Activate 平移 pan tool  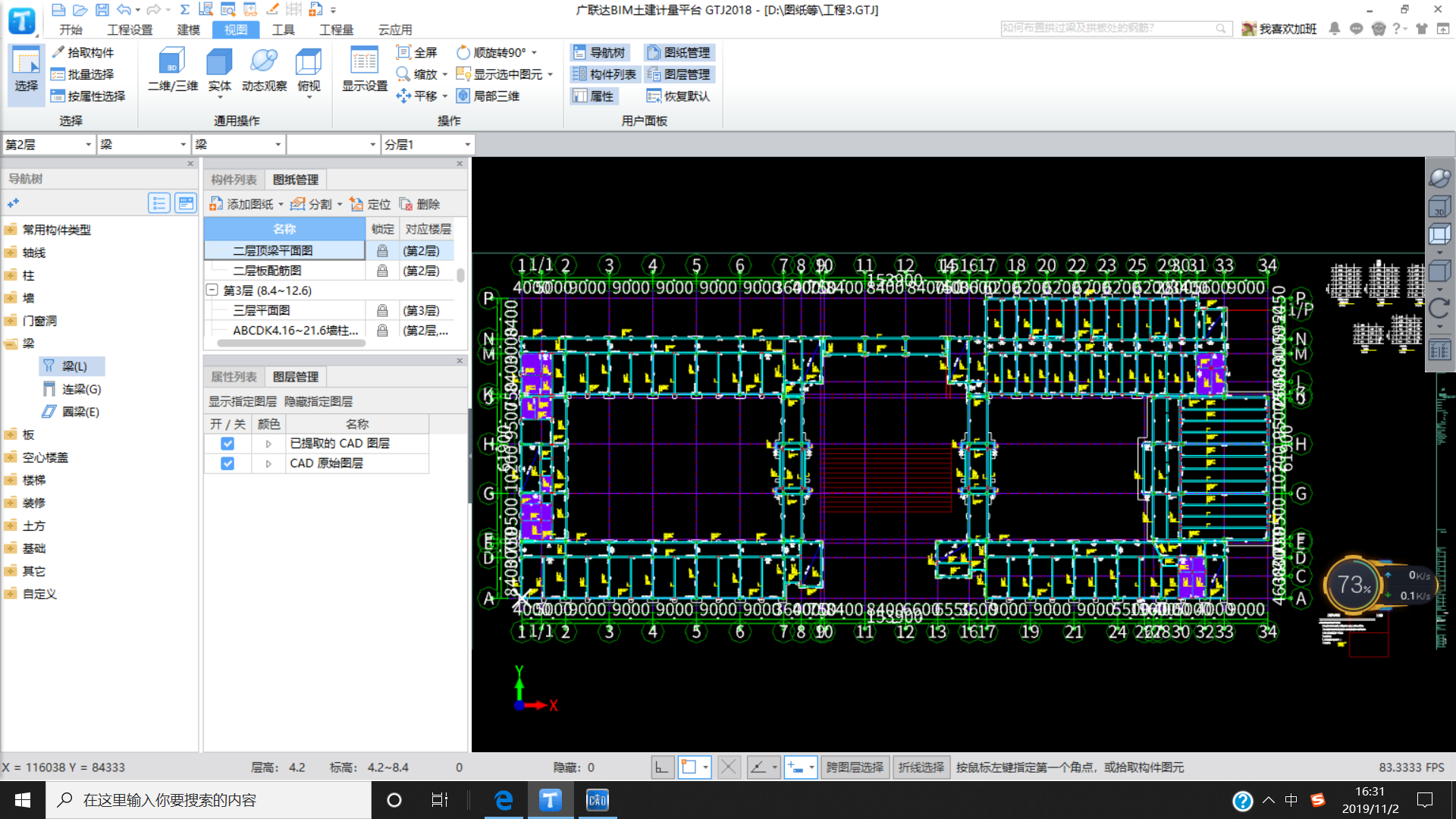point(417,96)
